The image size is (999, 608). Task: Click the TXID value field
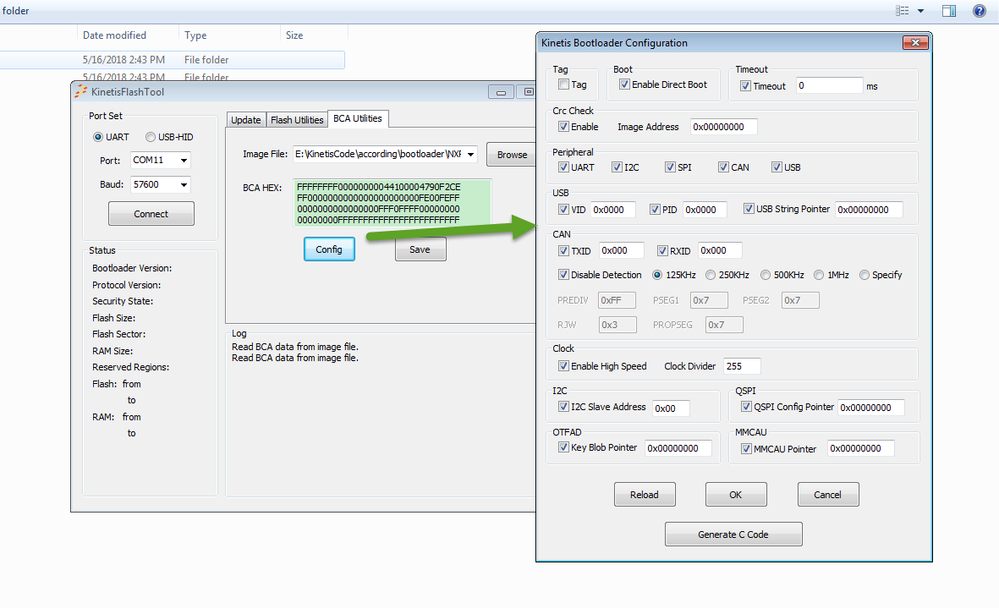pyautogui.click(x=621, y=250)
